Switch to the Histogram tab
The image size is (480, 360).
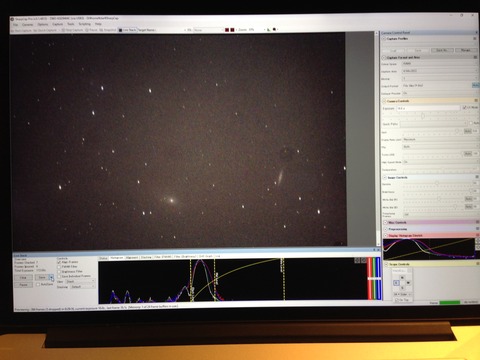click(x=116, y=258)
